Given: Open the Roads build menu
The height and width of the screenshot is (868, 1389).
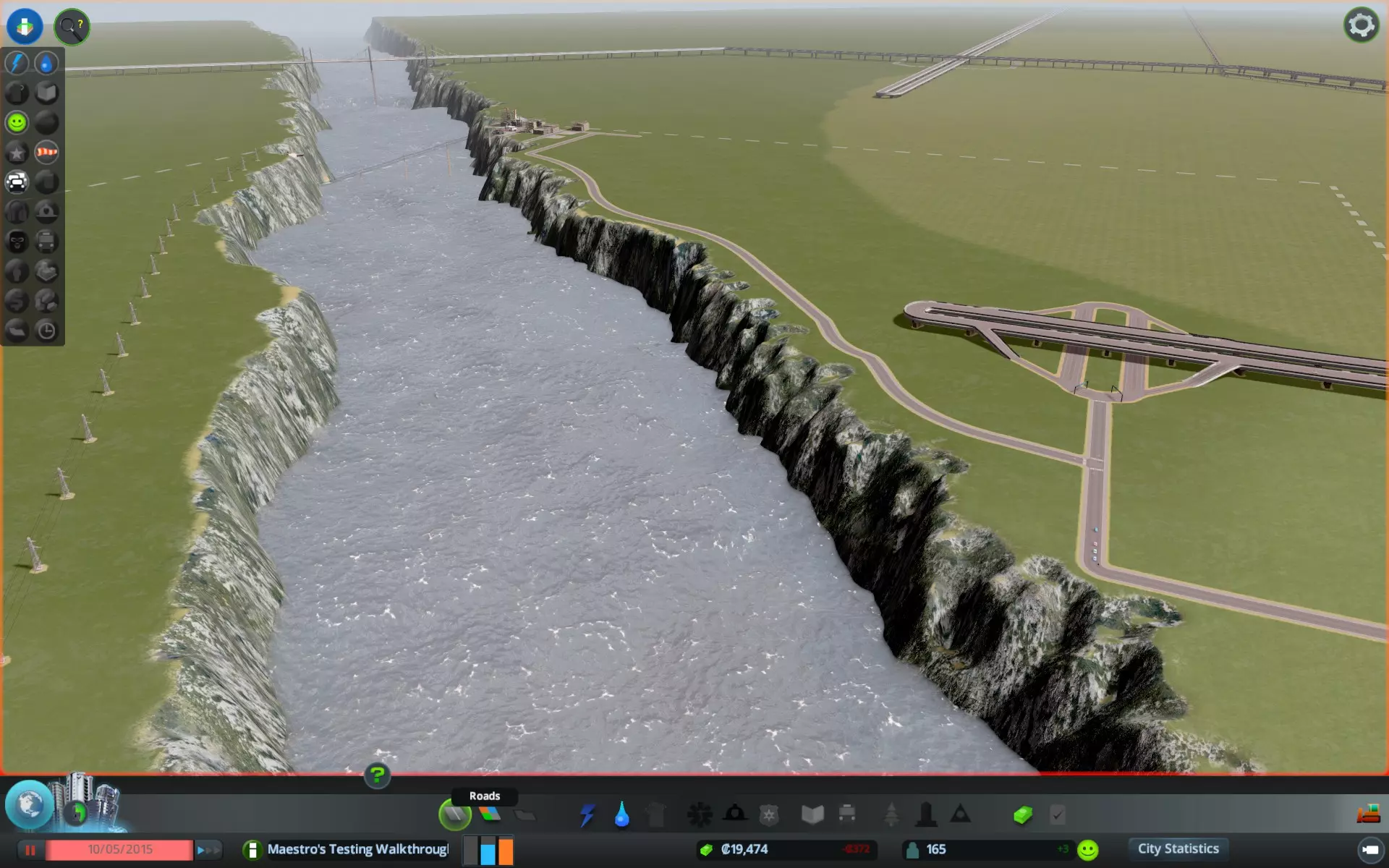Looking at the screenshot, I should 455,815.
